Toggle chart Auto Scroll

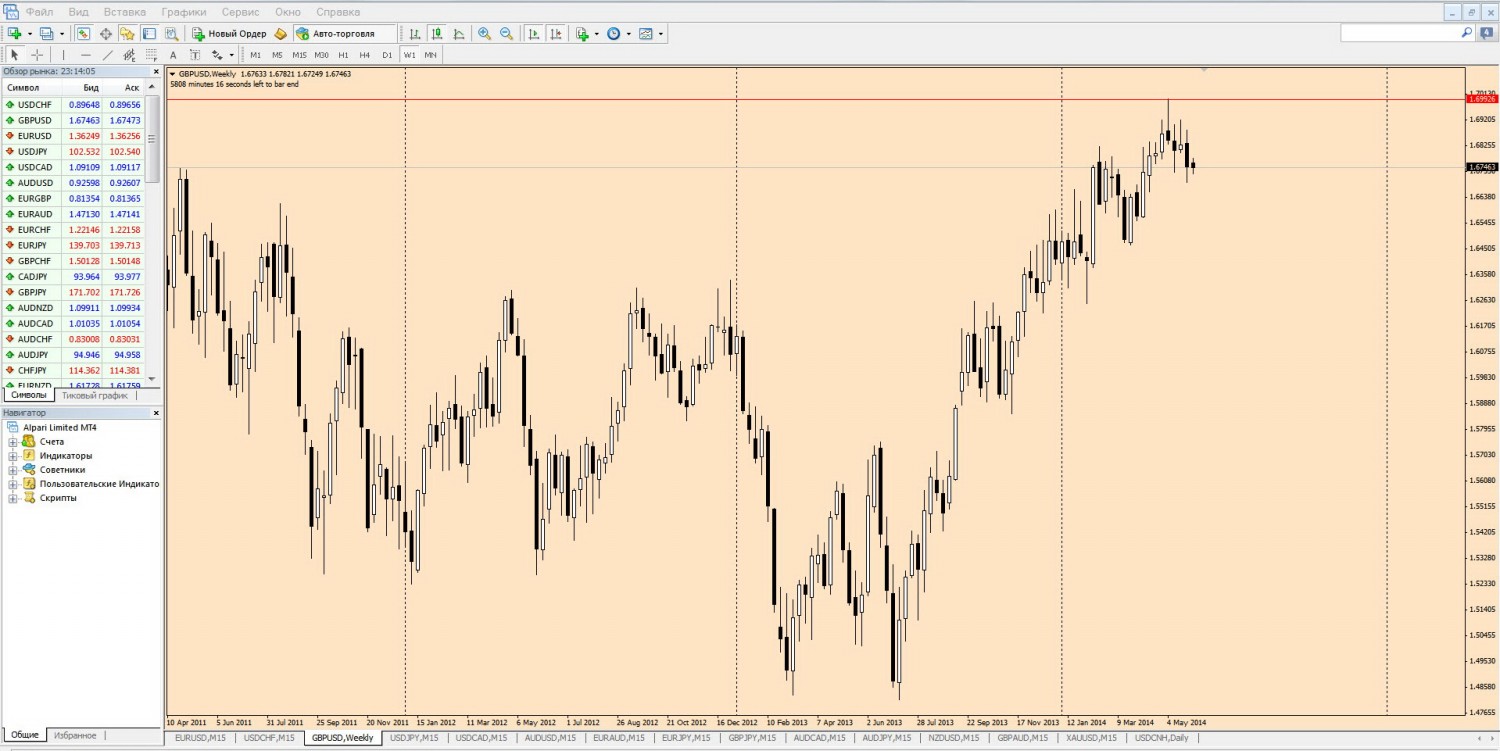533,33
